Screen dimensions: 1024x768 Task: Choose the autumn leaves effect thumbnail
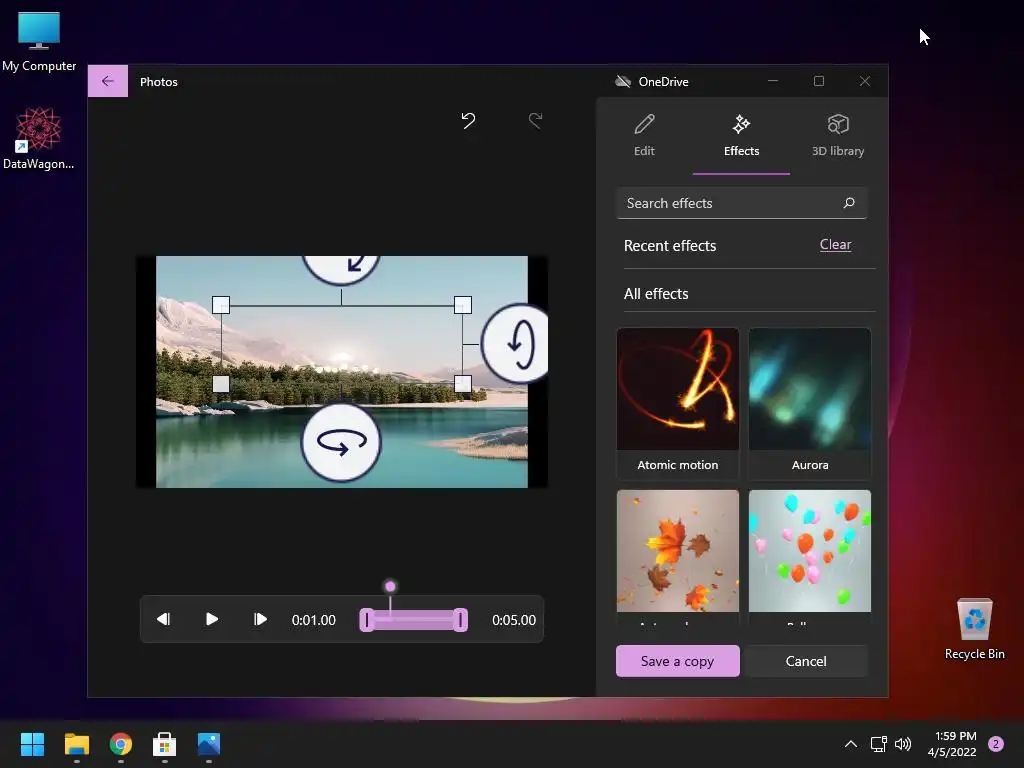678,551
